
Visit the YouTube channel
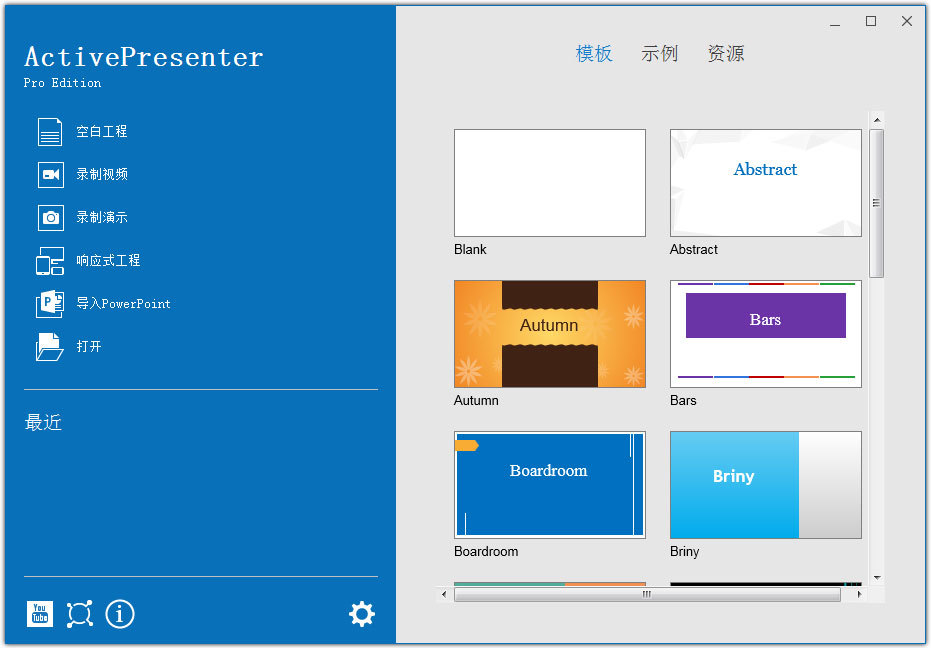(x=40, y=614)
